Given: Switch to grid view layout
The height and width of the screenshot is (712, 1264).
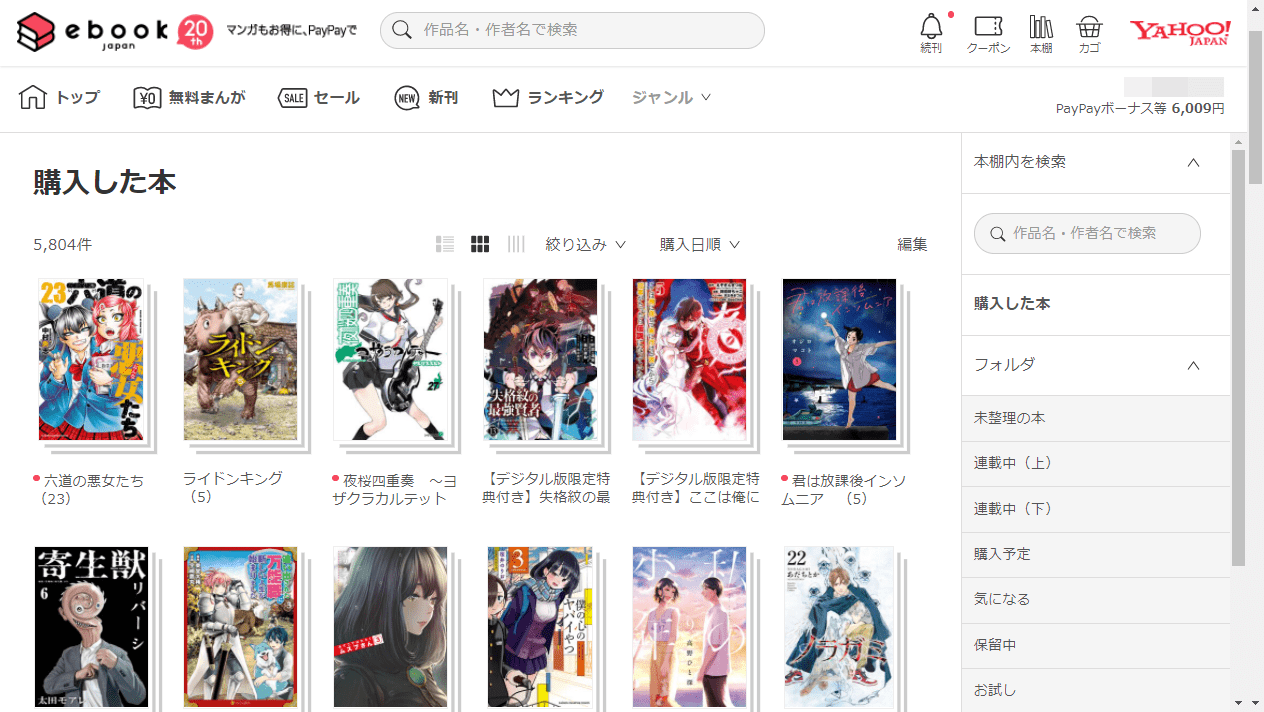Looking at the screenshot, I should [x=480, y=244].
